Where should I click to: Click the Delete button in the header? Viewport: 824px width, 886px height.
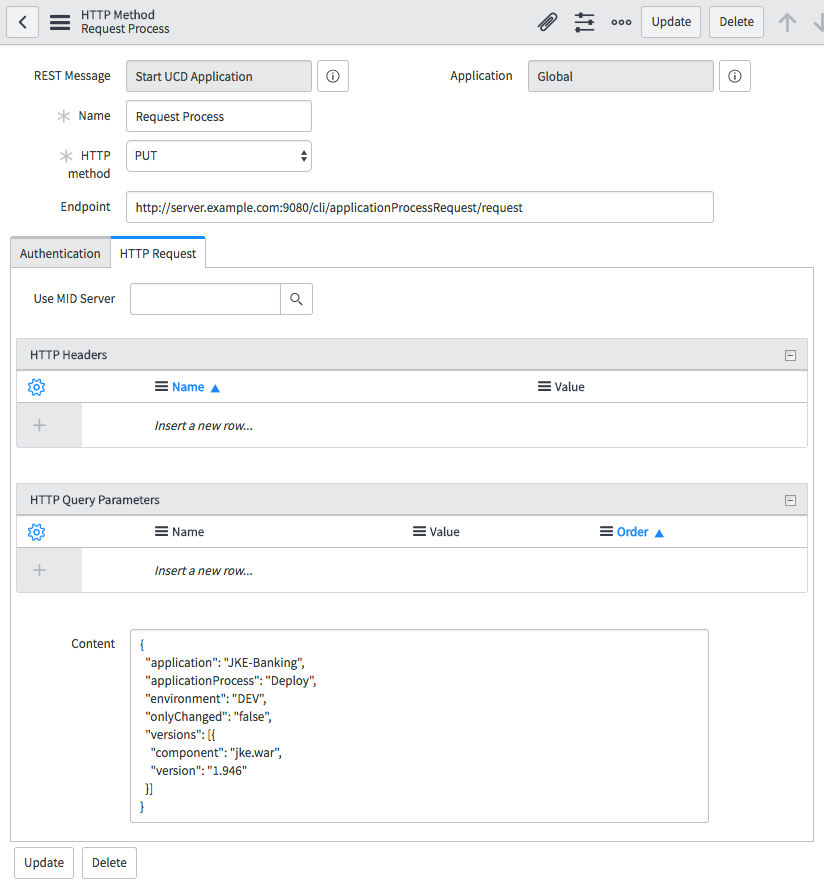click(736, 22)
